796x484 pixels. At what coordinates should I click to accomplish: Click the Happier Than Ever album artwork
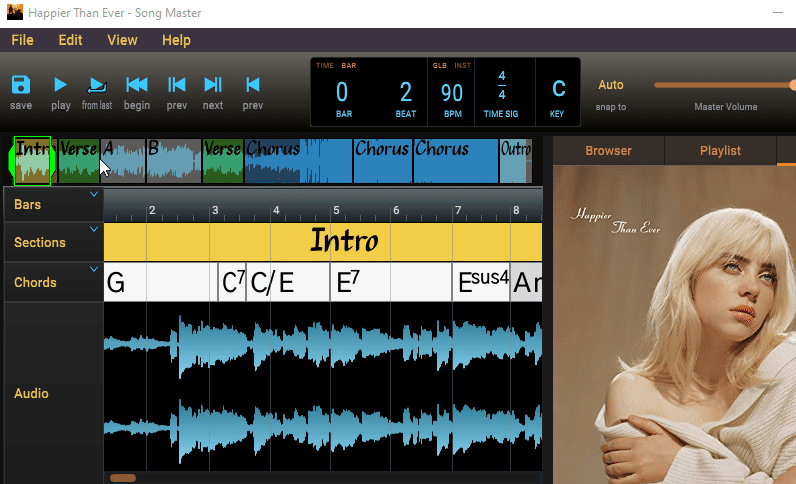click(674, 325)
